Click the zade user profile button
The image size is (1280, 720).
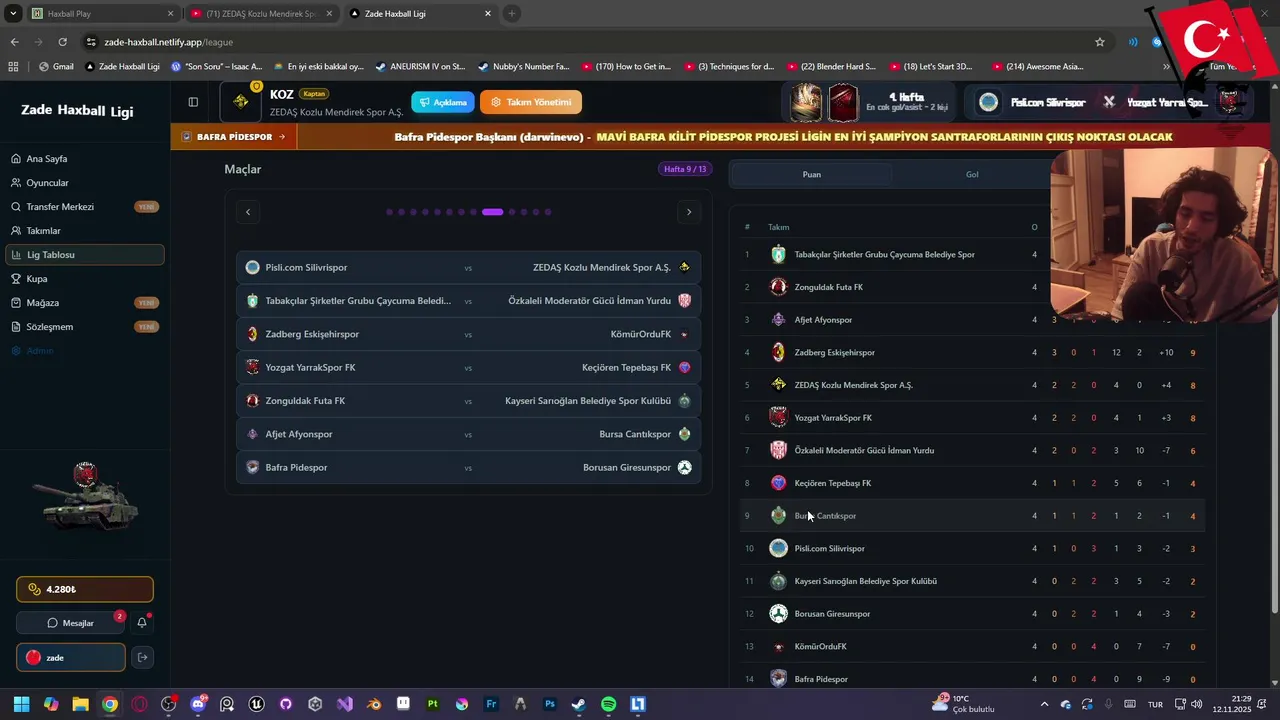click(x=70, y=657)
